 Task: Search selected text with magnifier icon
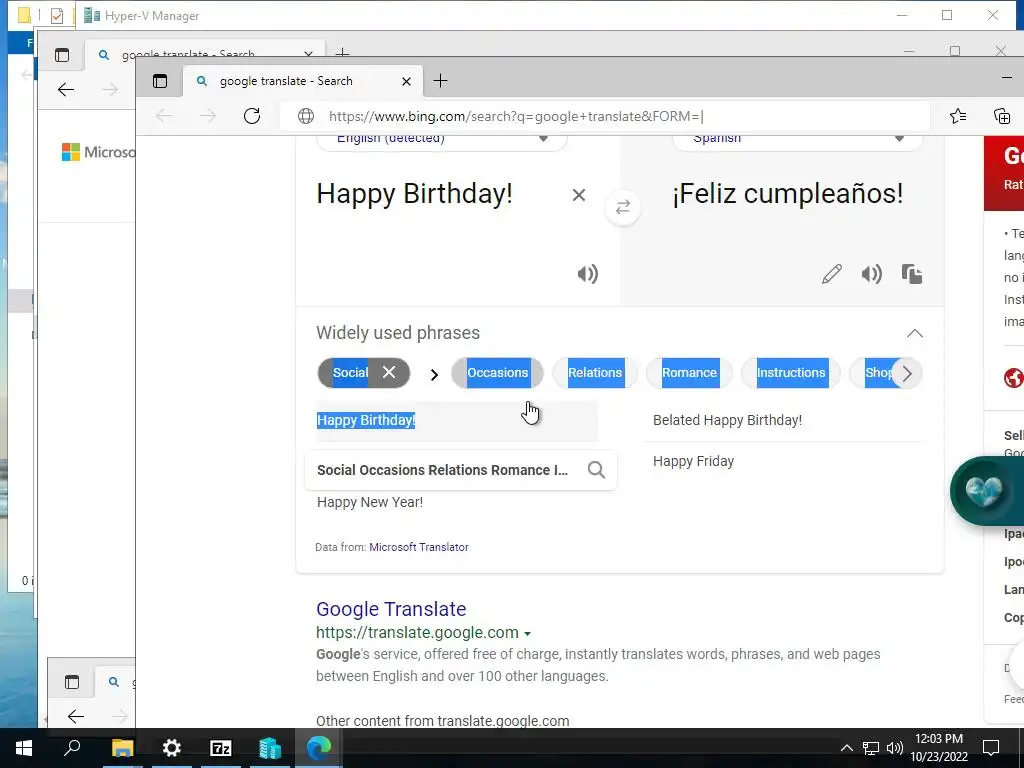click(x=596, y=470)
